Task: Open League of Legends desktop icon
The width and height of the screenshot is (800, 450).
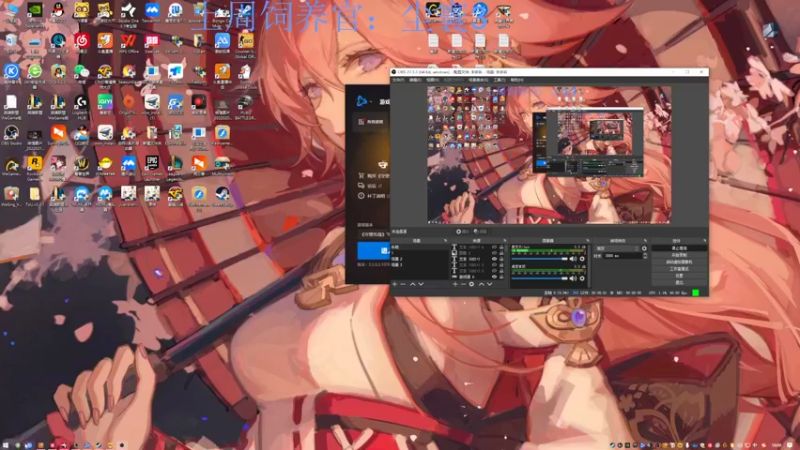Action: click(x=176, y=163)
